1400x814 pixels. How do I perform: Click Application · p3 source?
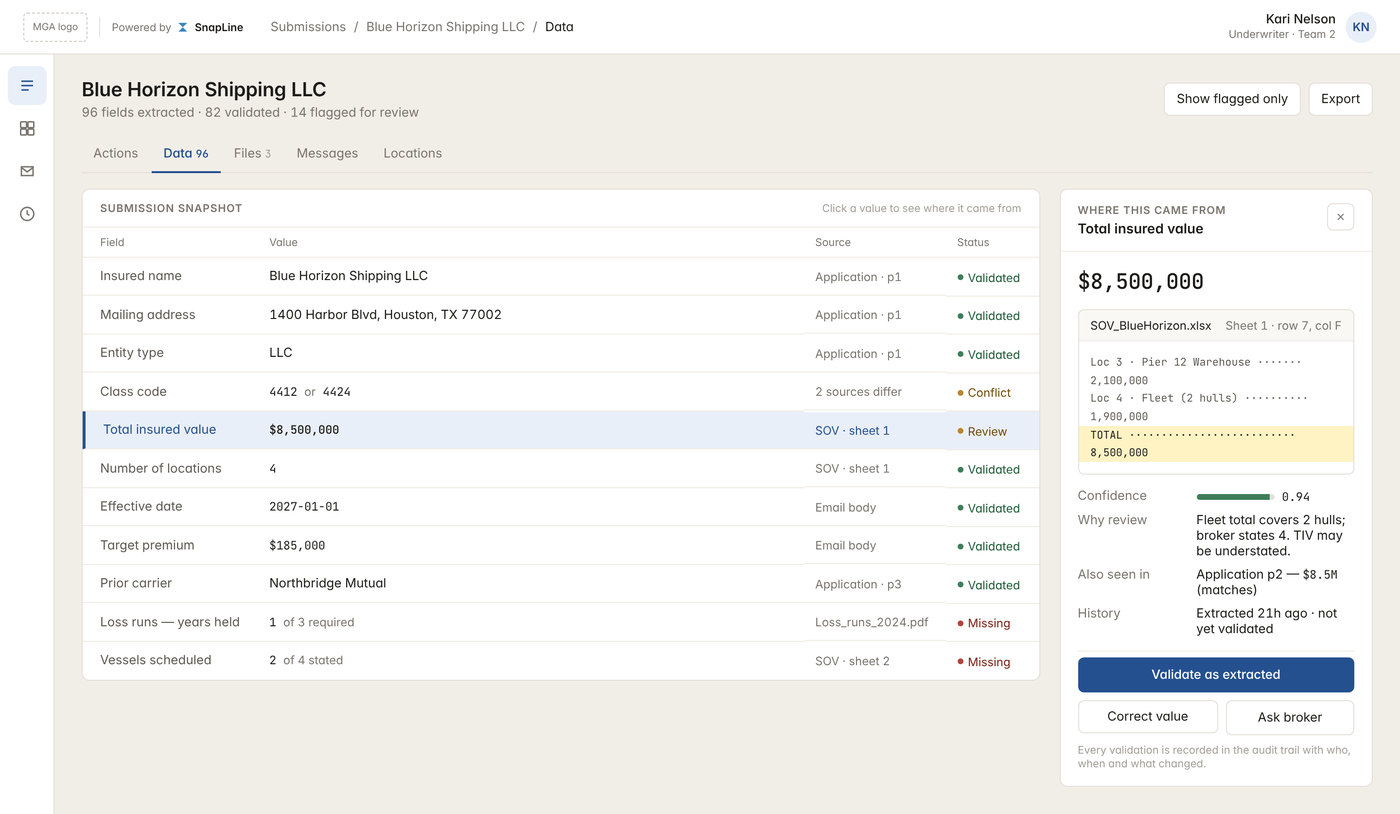pyautogui.click(x=858, y=584)
